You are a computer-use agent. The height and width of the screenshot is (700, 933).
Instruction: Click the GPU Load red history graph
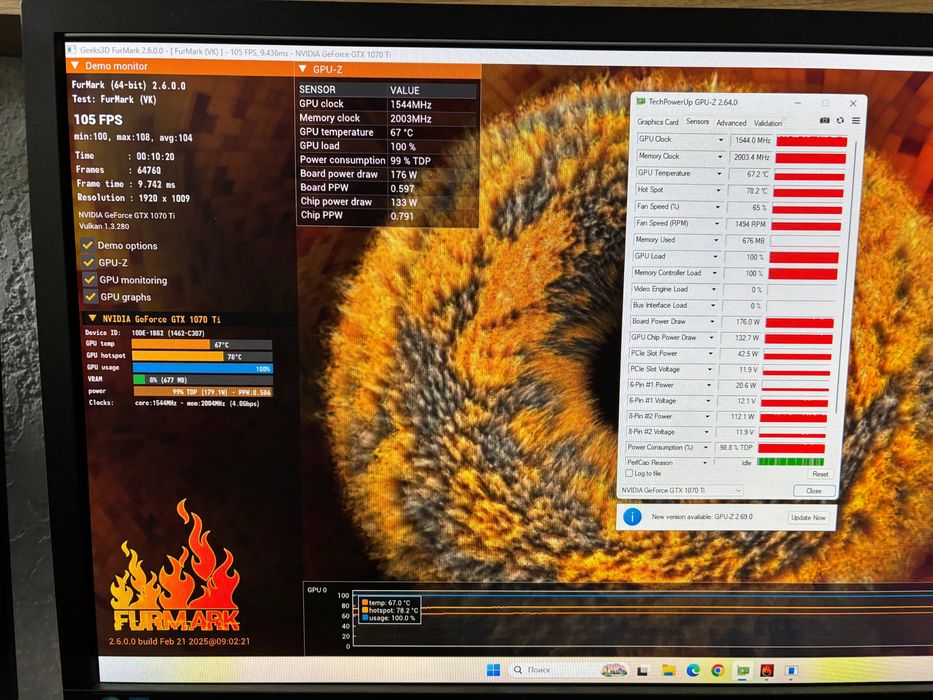click(803, 258)
